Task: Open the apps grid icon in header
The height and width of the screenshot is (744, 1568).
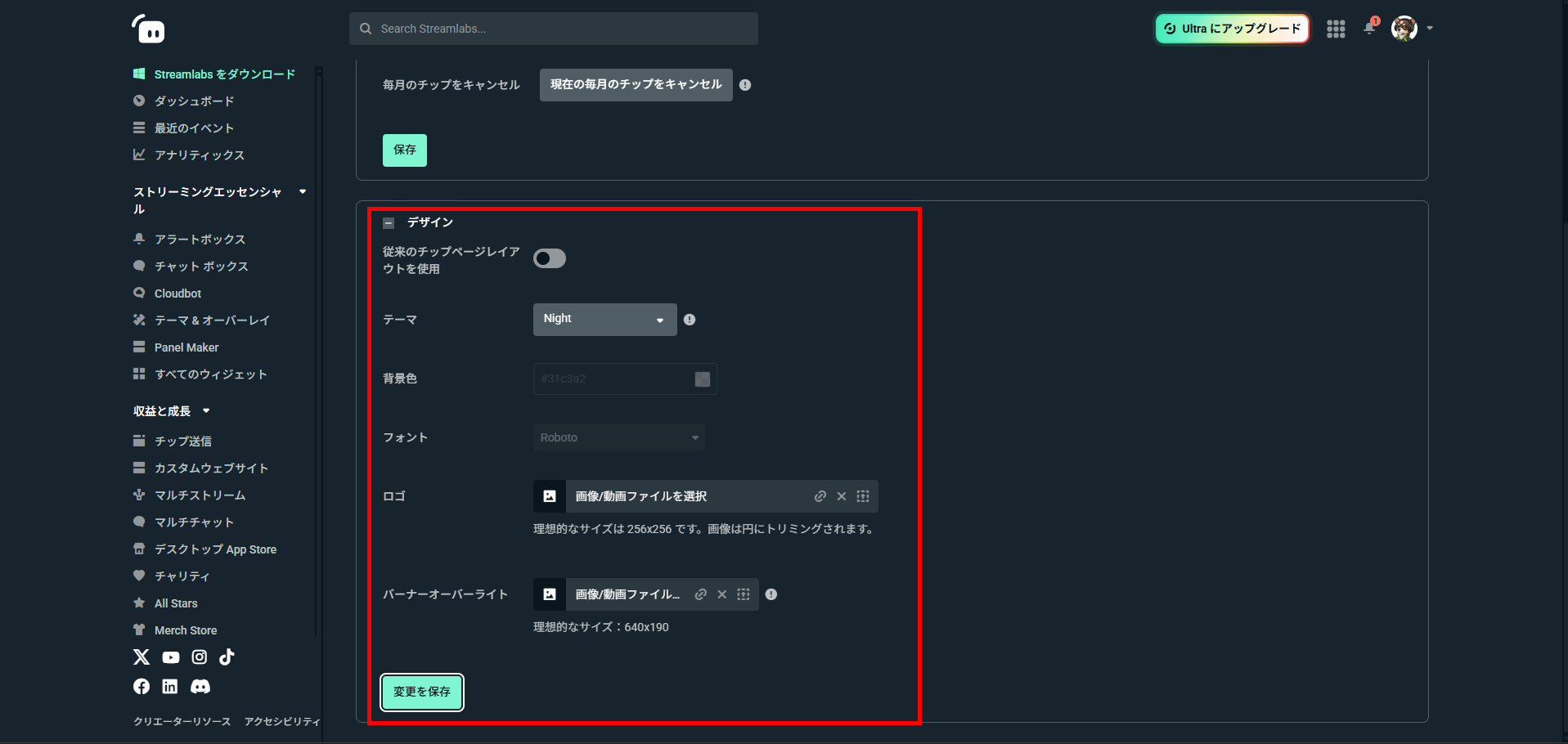Action: (1336, 29)
